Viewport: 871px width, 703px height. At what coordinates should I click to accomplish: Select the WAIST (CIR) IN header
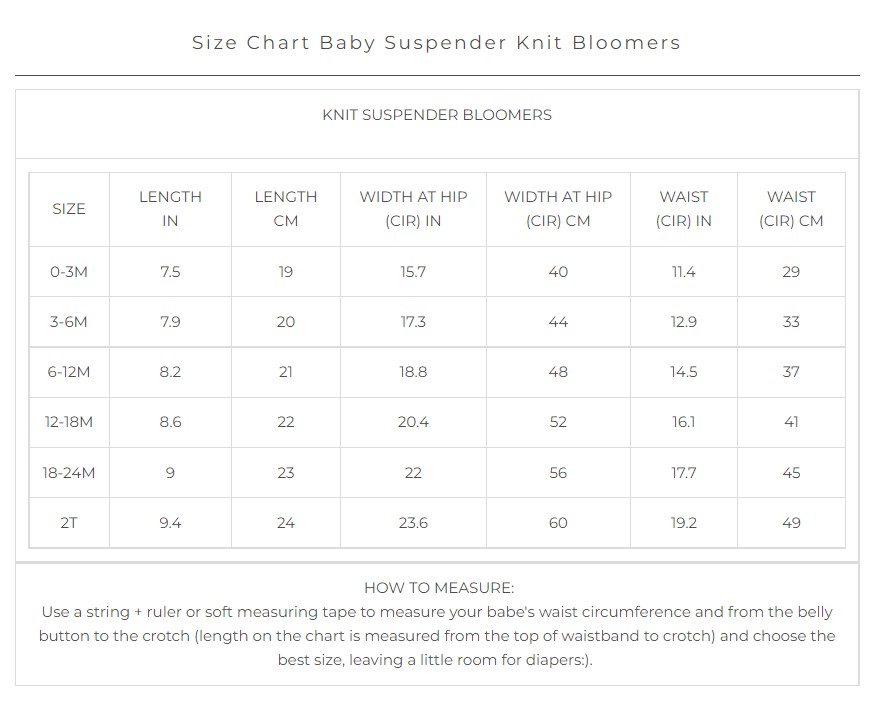684,209
